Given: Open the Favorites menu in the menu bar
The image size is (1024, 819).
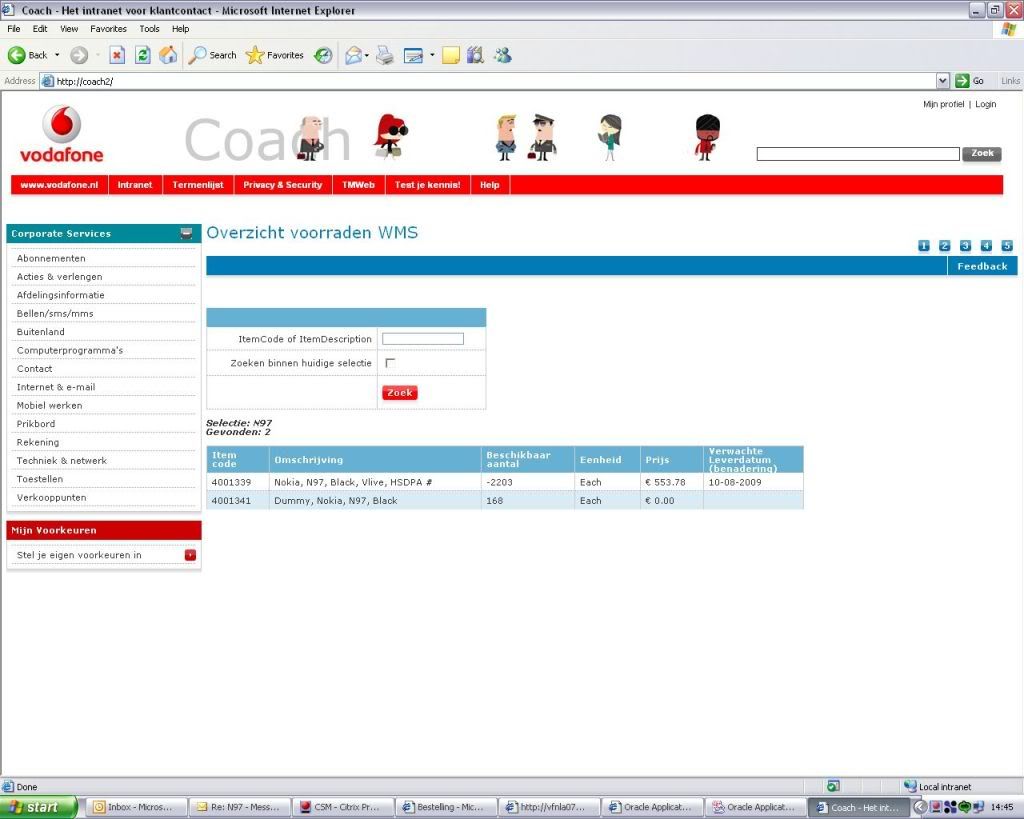Looking at the screenshot, I should 108,29.
